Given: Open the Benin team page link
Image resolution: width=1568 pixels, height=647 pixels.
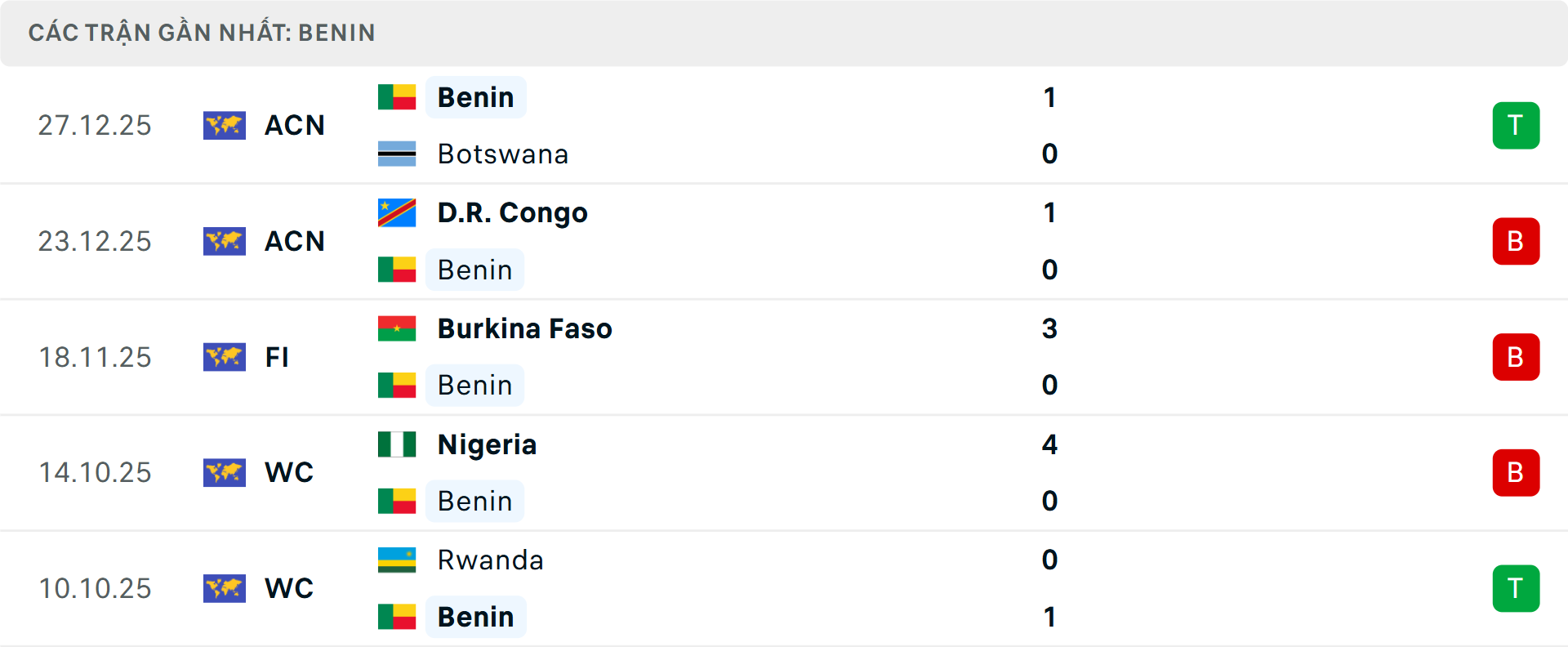Looking at the screenshot, I should pyautogui.click(x=476, y=96).
